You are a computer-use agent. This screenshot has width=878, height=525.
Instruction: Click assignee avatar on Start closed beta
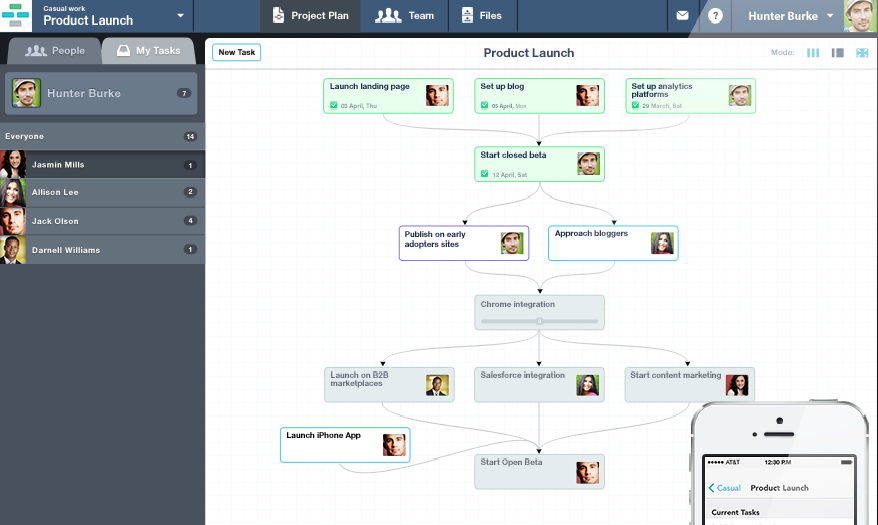pos(589,164)
